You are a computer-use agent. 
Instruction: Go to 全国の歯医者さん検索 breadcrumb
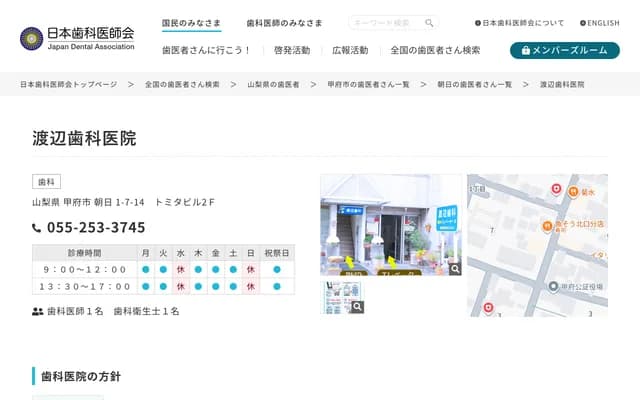182,84
